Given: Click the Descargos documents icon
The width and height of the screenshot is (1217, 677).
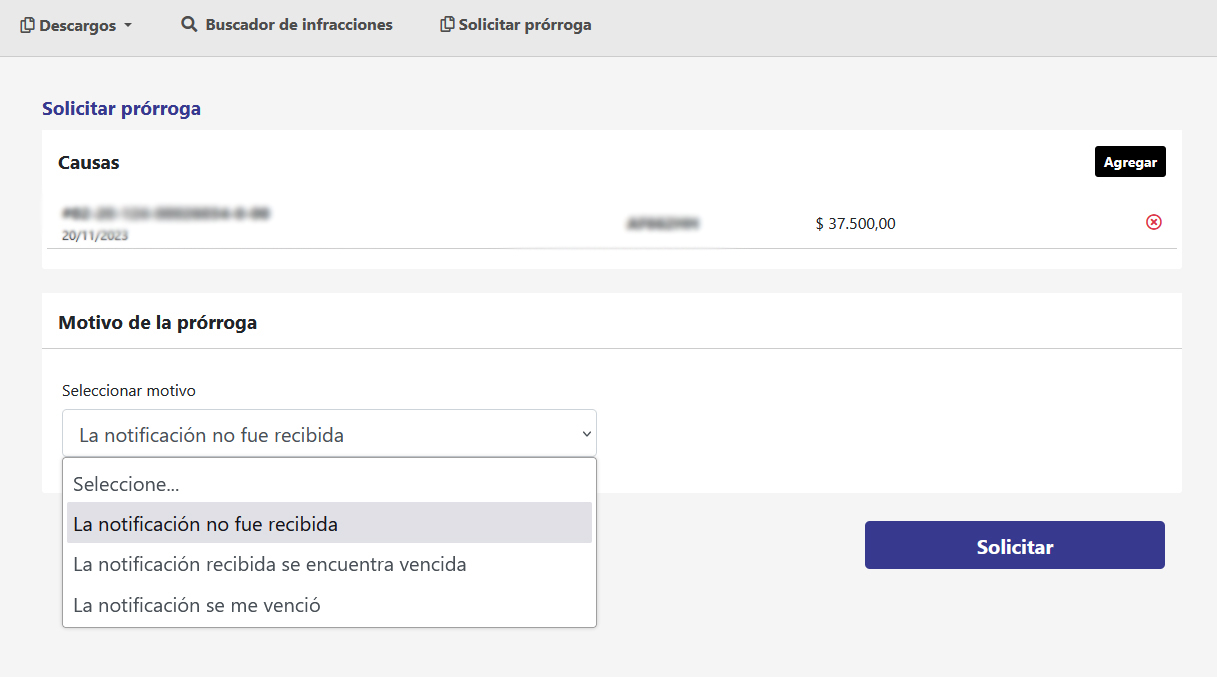Looking at the screenshot, I should pos(28,25).
